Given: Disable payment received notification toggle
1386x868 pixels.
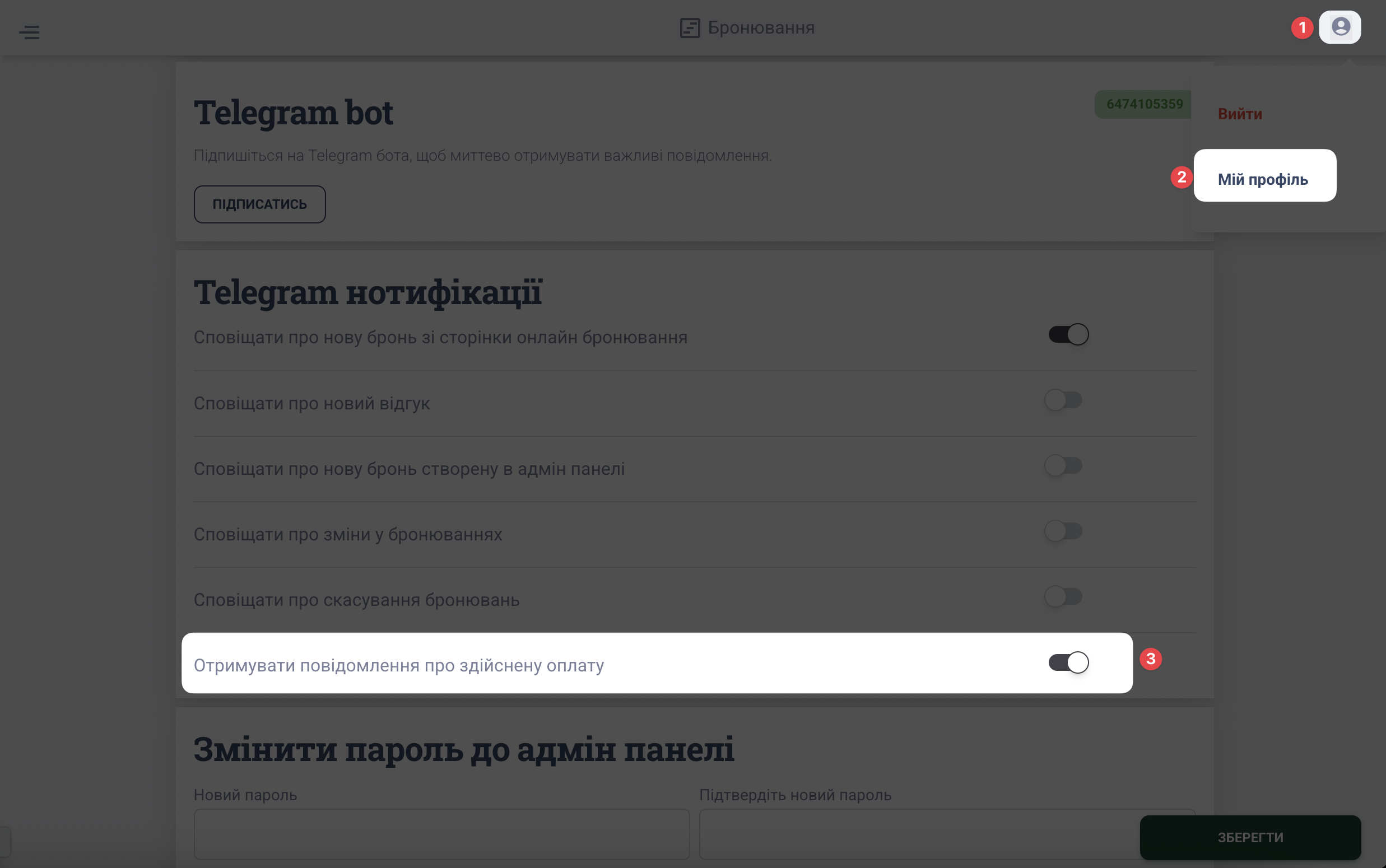Looking at the screenshot, I should point(1068,662).
